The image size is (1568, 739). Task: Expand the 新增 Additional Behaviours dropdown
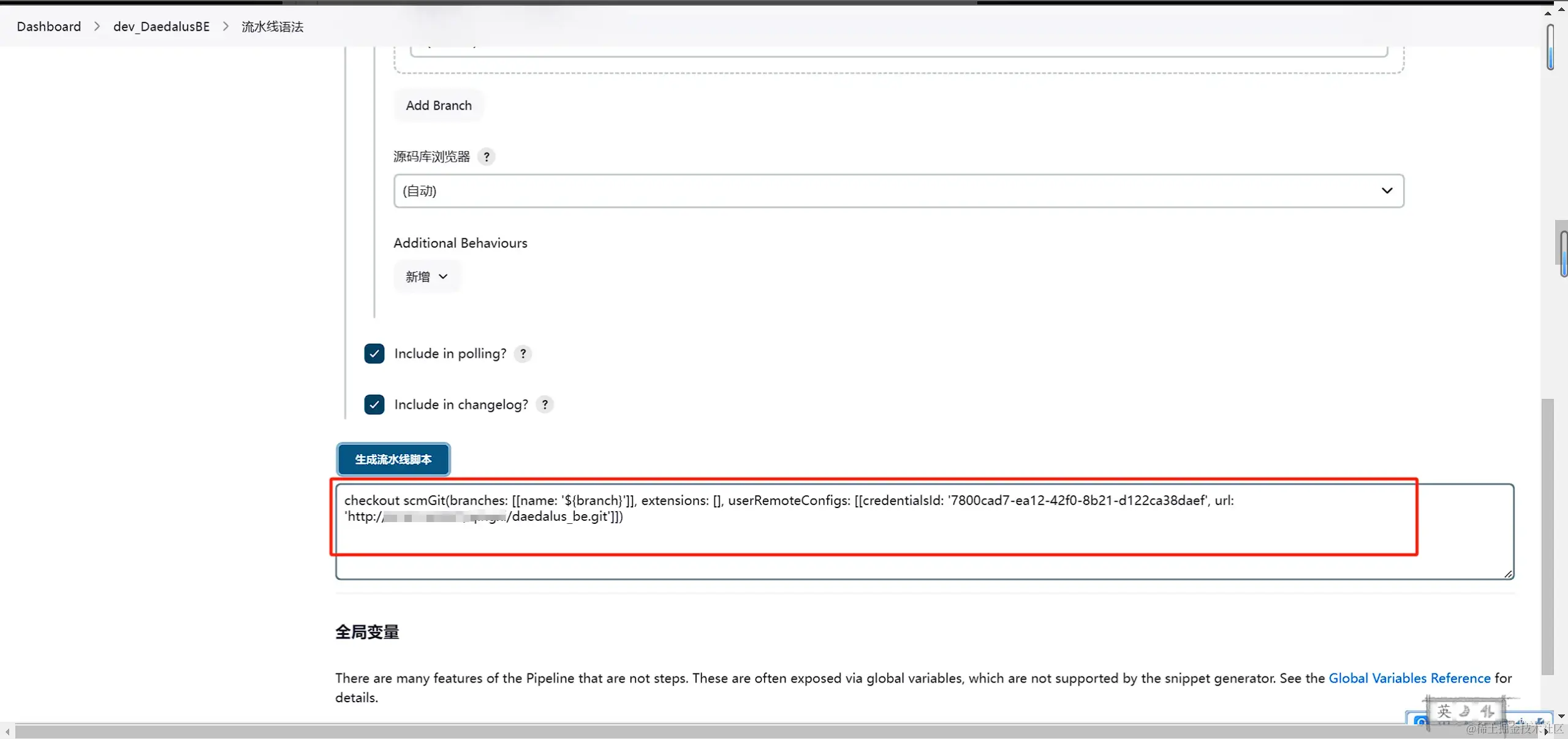click(426, 276)
